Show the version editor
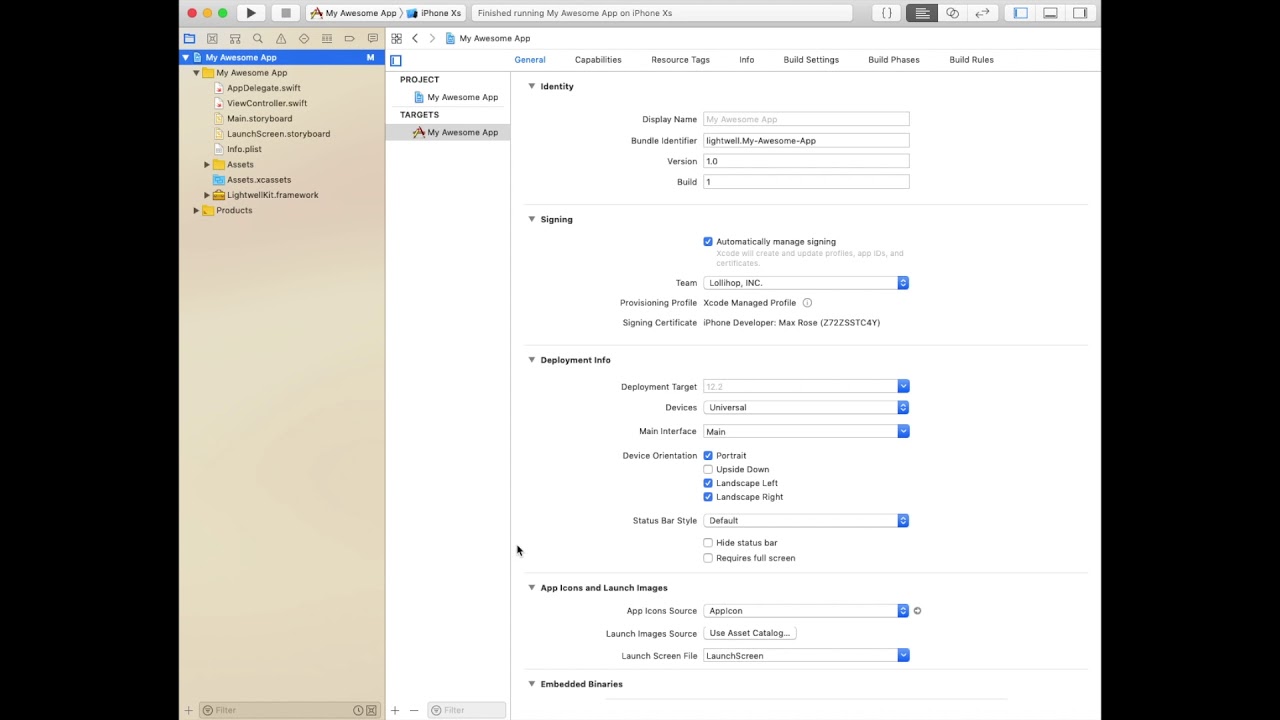1280x720 pixels. pyautogui.click(x=982, y=13)
